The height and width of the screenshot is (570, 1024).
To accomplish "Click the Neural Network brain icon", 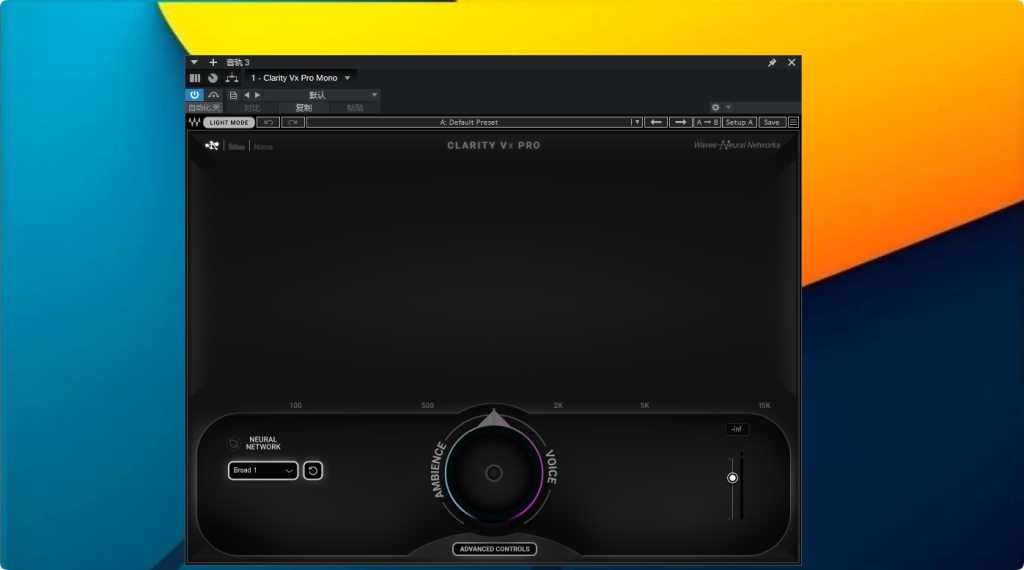I will pyautogui.click(x=234, y=444).
